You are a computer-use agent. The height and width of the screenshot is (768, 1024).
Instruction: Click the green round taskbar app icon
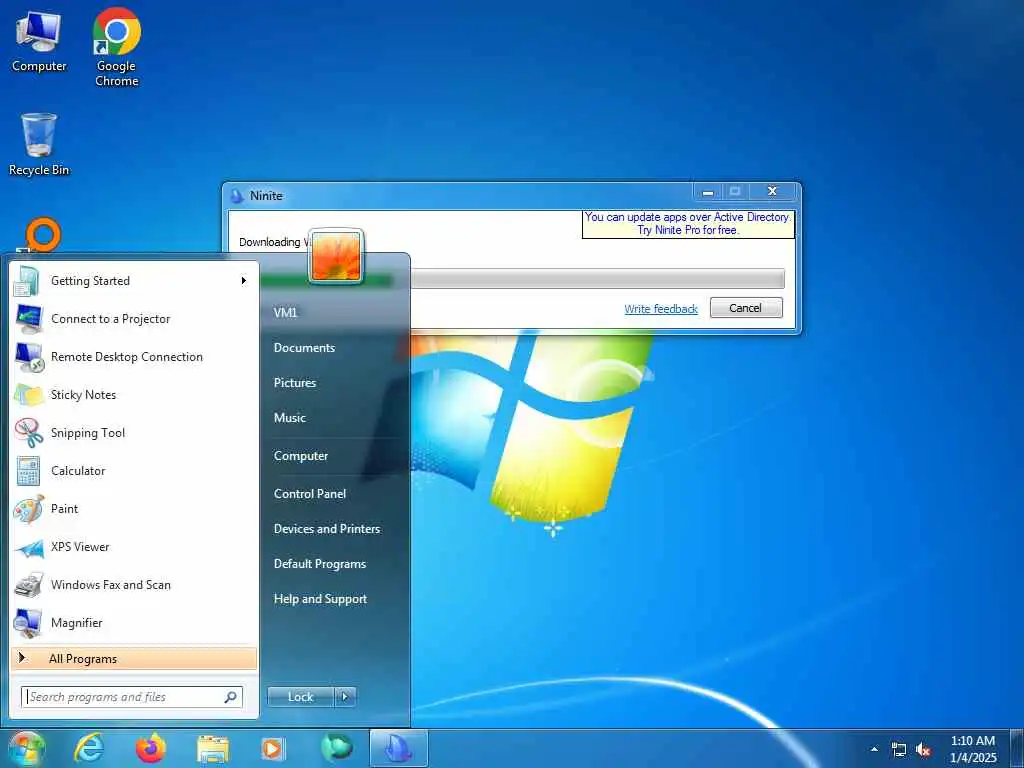tap(336, 748)
